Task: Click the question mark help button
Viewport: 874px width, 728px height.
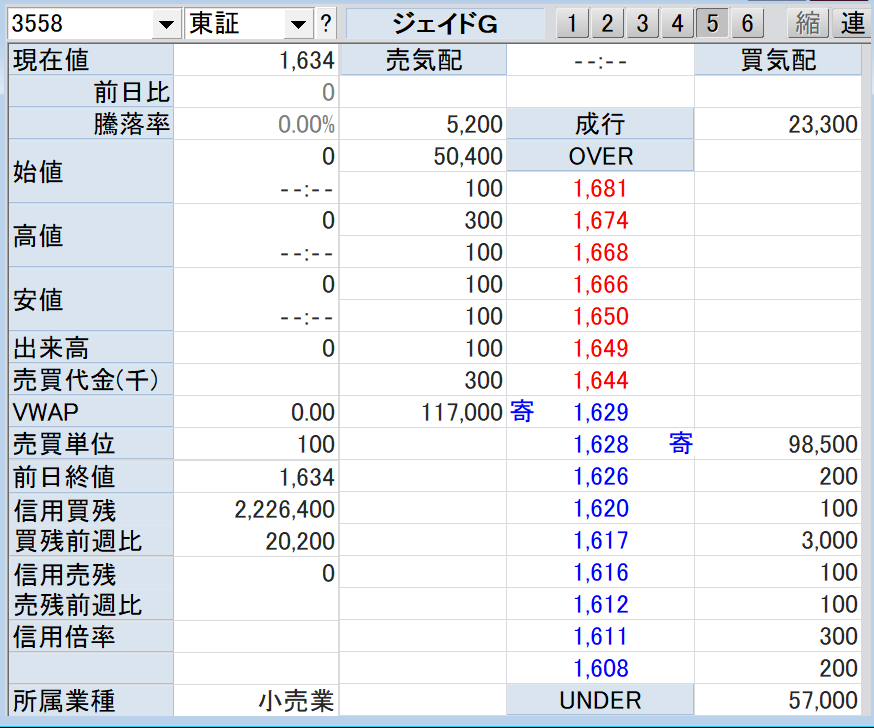Action: [326, 24]
